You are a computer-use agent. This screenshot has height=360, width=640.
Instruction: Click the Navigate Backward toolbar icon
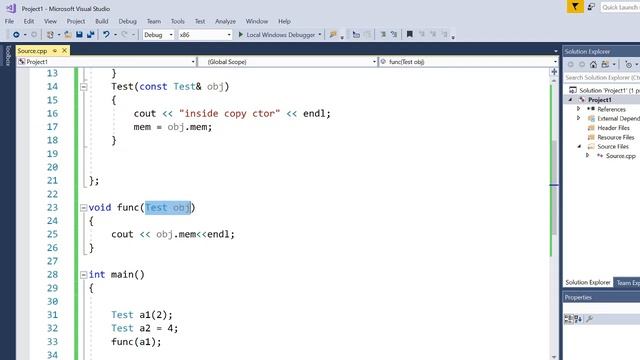click(x=16, y=35)
